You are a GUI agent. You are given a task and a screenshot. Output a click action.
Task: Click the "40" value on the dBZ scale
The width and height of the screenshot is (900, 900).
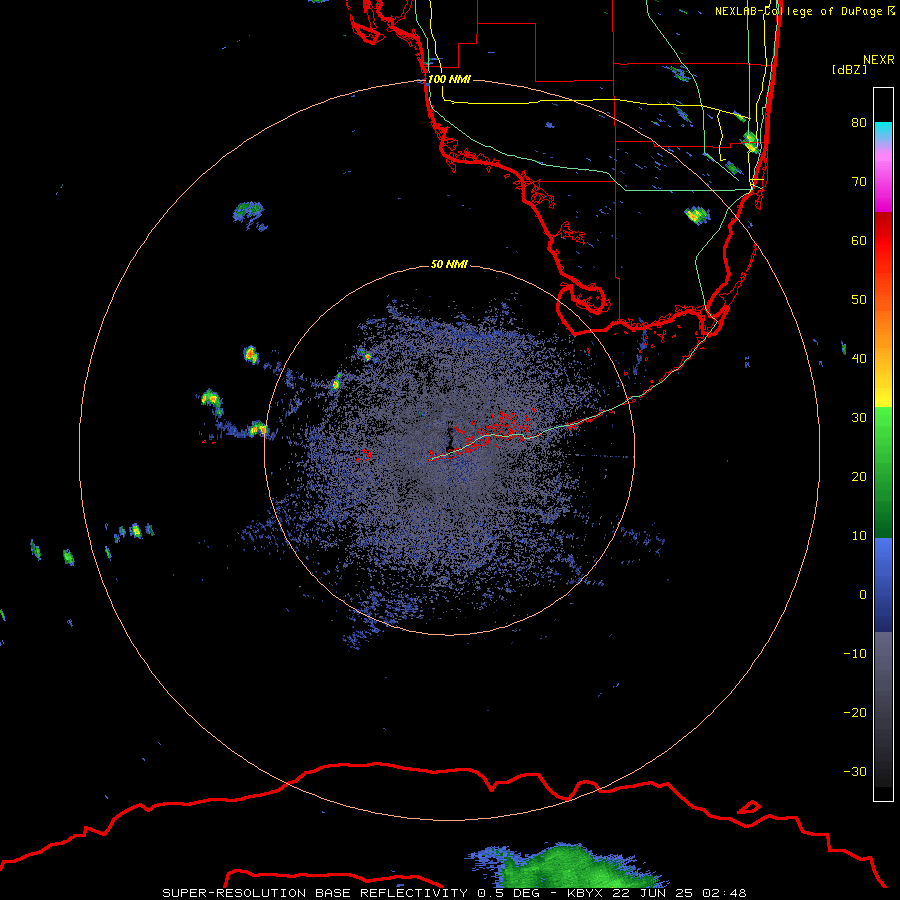859,359
